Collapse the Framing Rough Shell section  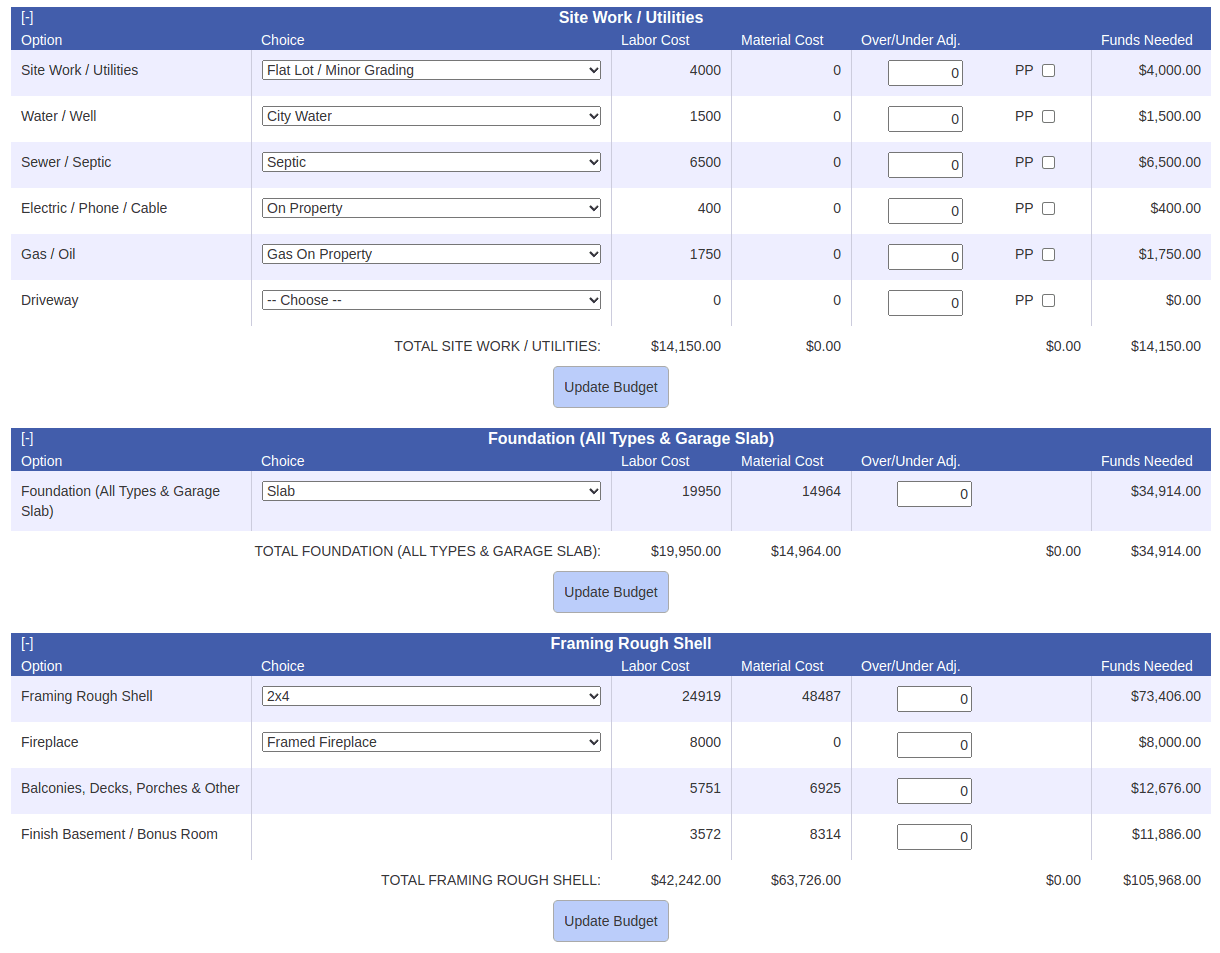pos(27,643)
